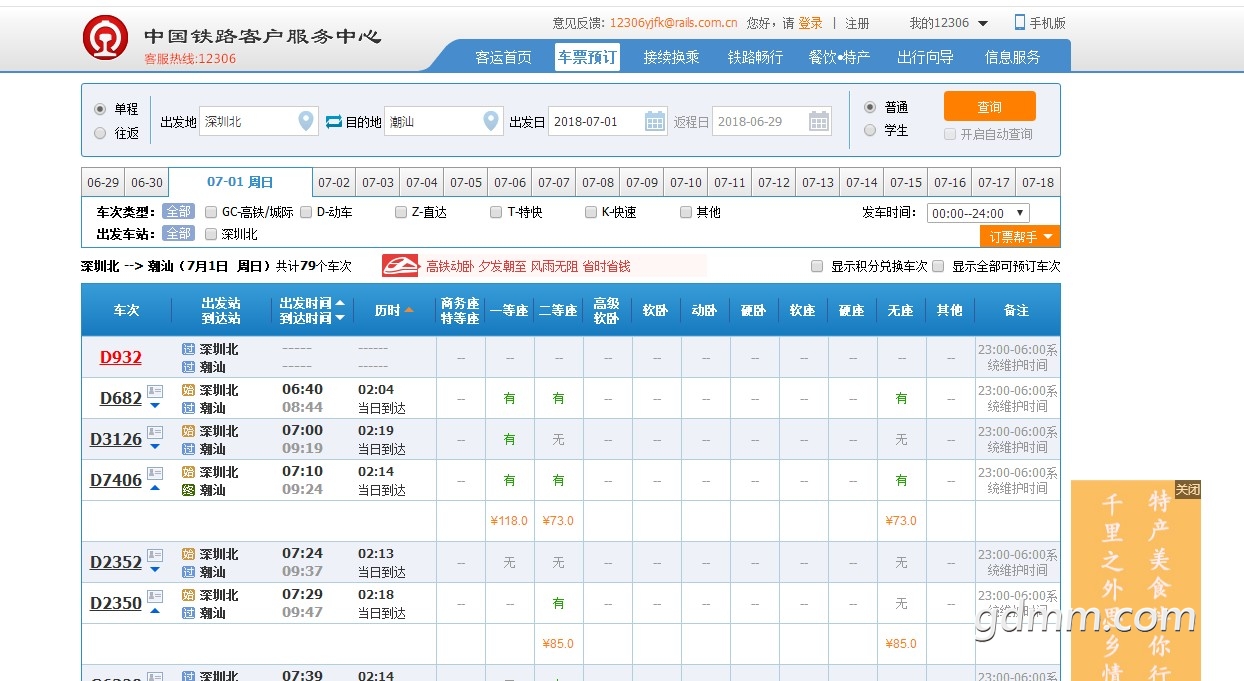Screen dimensions: 1244x681
Task: Expand price details arrow for D3126
Action: click(x=155, y=446)
